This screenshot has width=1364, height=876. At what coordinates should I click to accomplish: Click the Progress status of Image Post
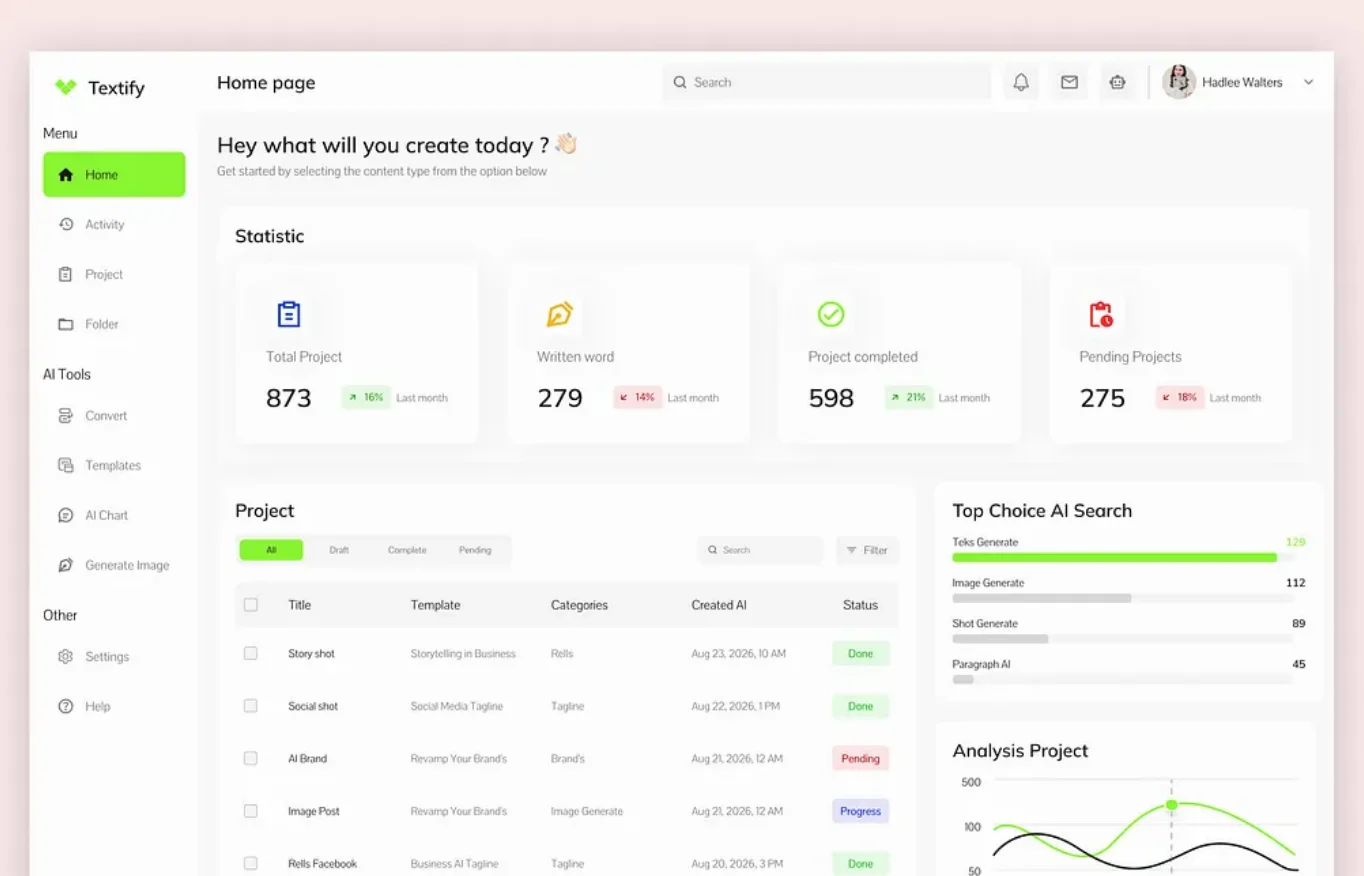click(x=861, y=811)
